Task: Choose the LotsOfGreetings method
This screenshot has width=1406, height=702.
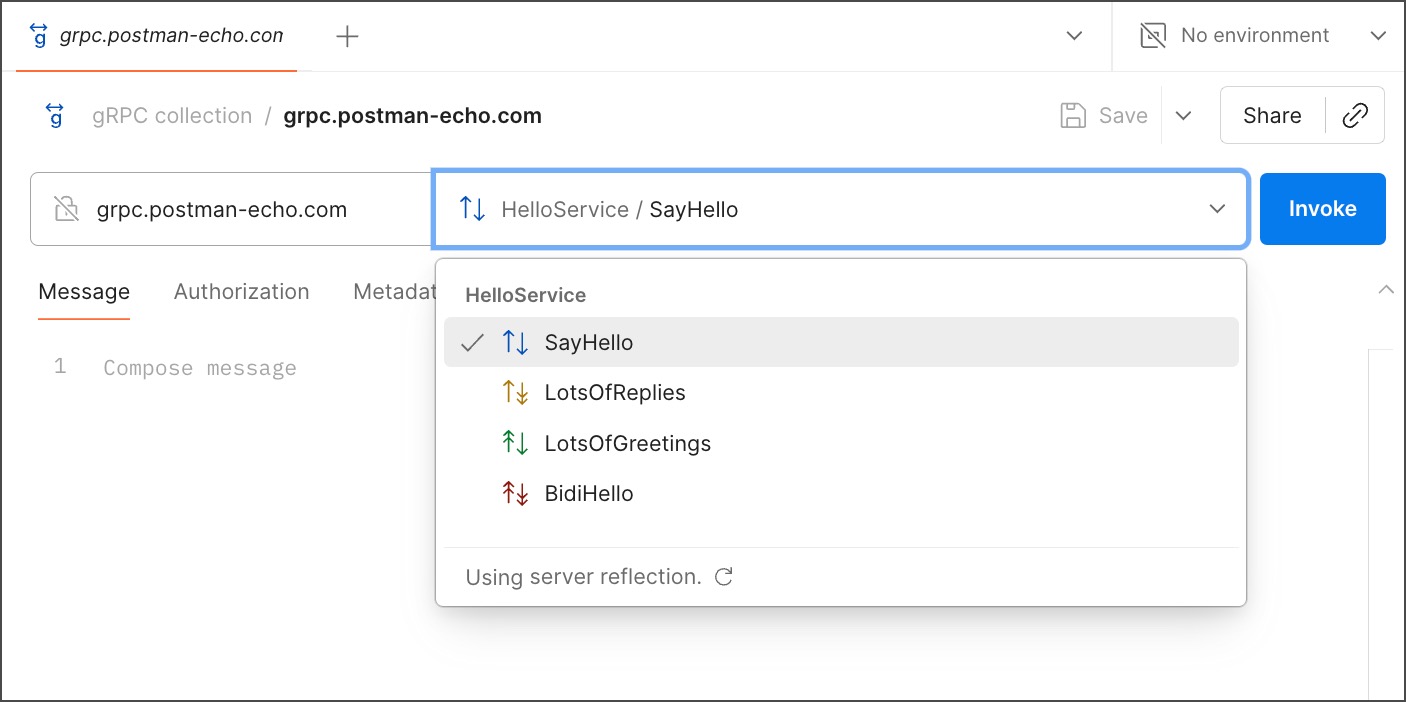Action: 627,443
